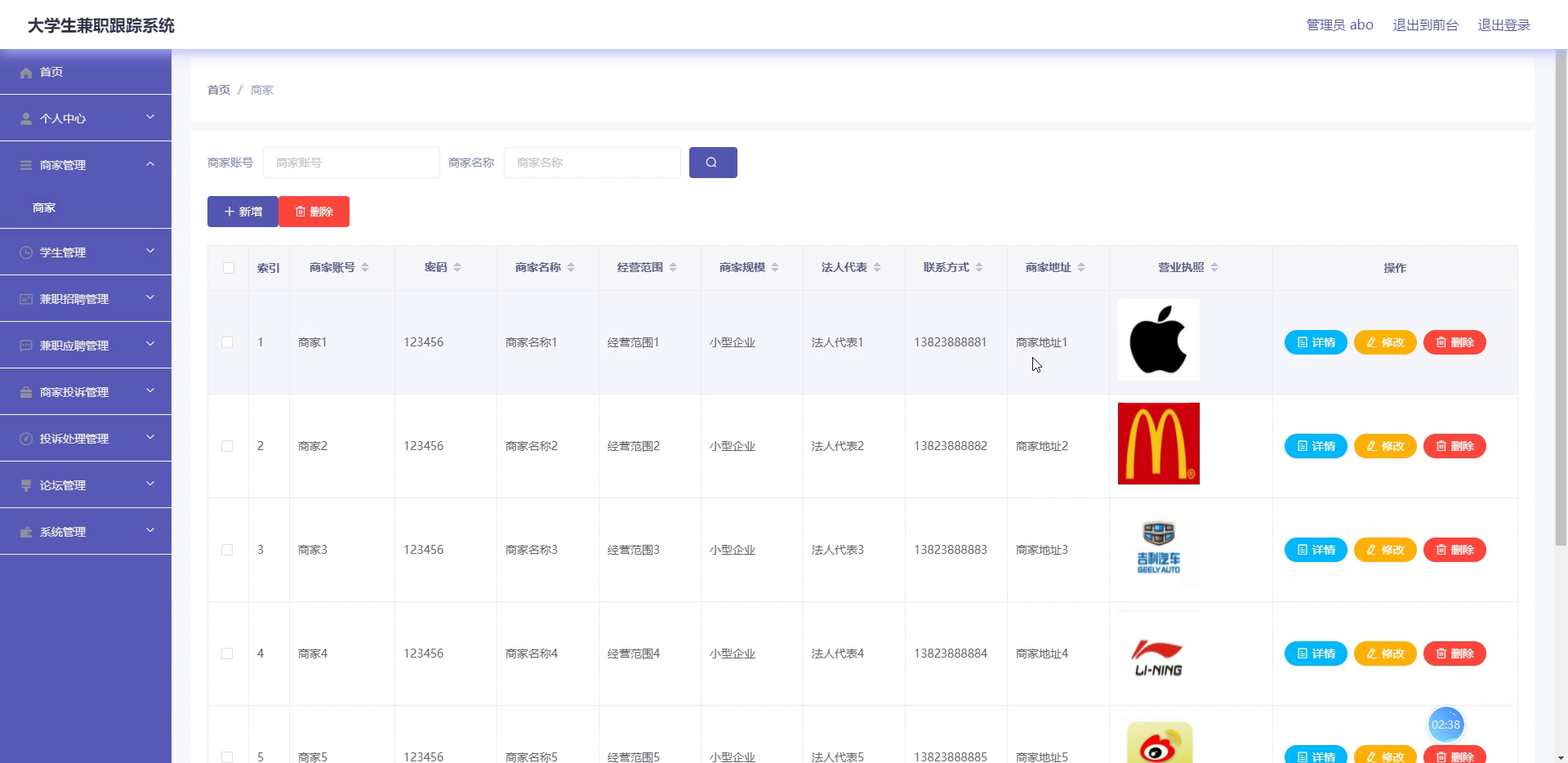The image size is (1568, 763).
Task: Expand the 商家投诉管理 chevron
Action: (150, 390)
